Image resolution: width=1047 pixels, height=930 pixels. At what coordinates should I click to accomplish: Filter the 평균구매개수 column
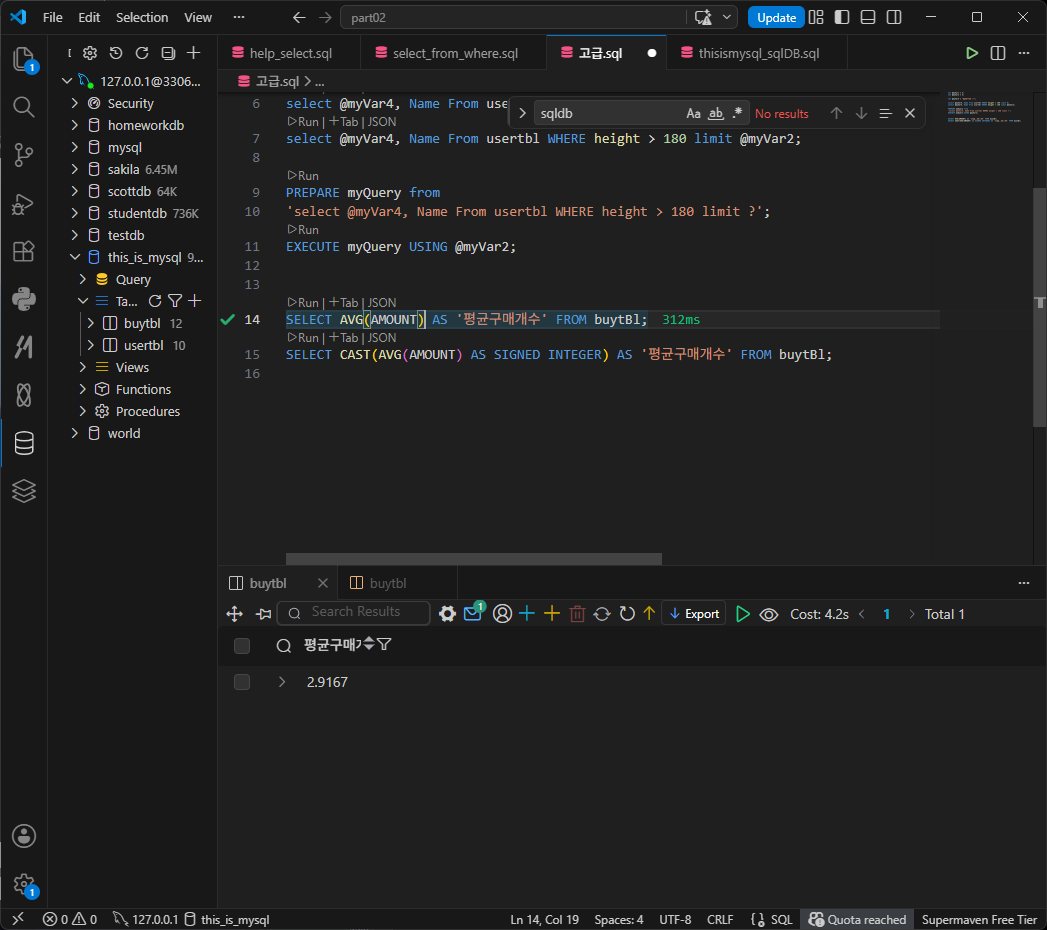384,644
